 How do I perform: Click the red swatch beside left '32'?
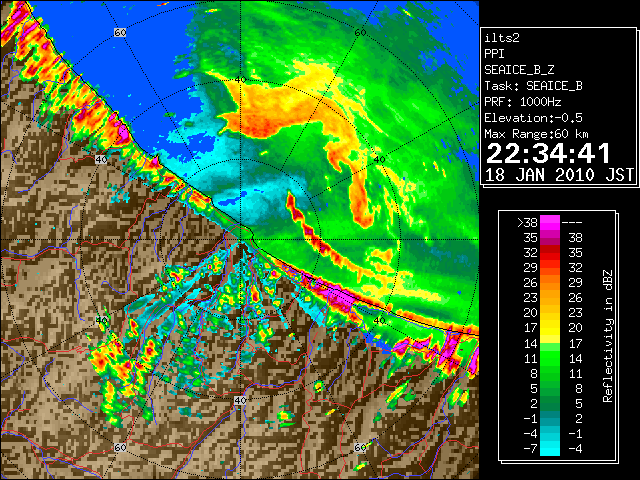[549, 253]
